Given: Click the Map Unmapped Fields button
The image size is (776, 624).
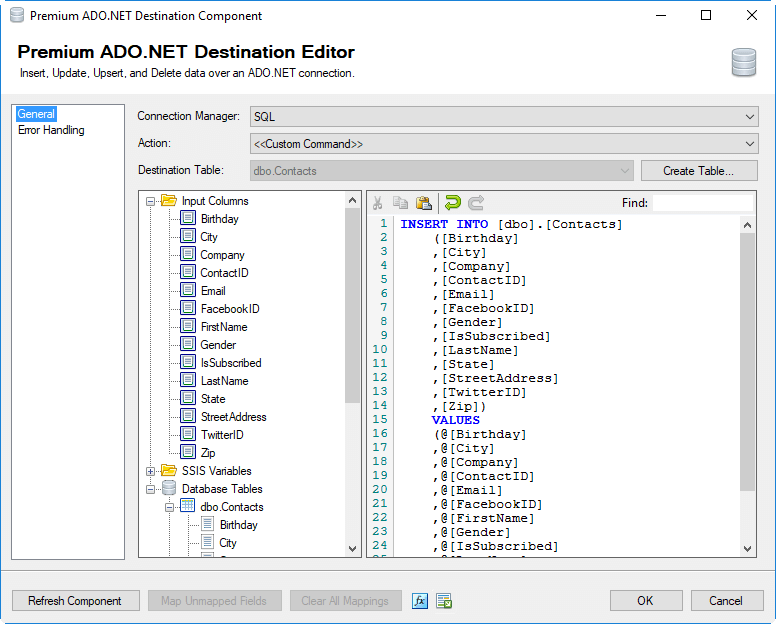Looking at the screenshot, I should (214, 601).
